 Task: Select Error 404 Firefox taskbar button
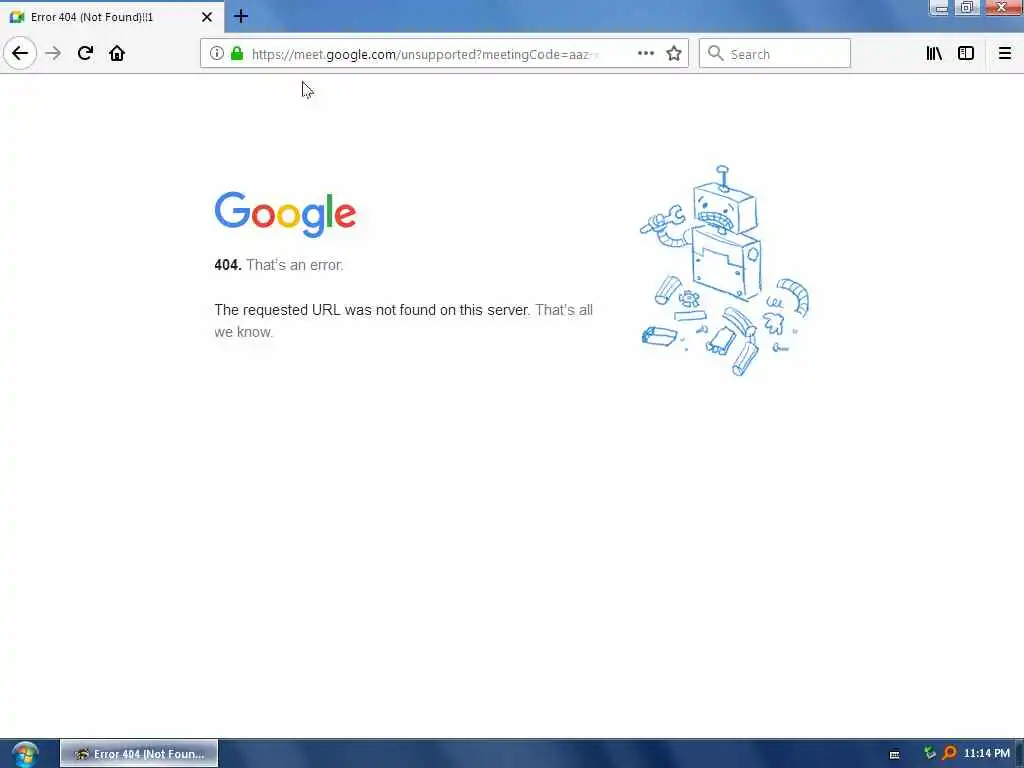click(139, 754)
